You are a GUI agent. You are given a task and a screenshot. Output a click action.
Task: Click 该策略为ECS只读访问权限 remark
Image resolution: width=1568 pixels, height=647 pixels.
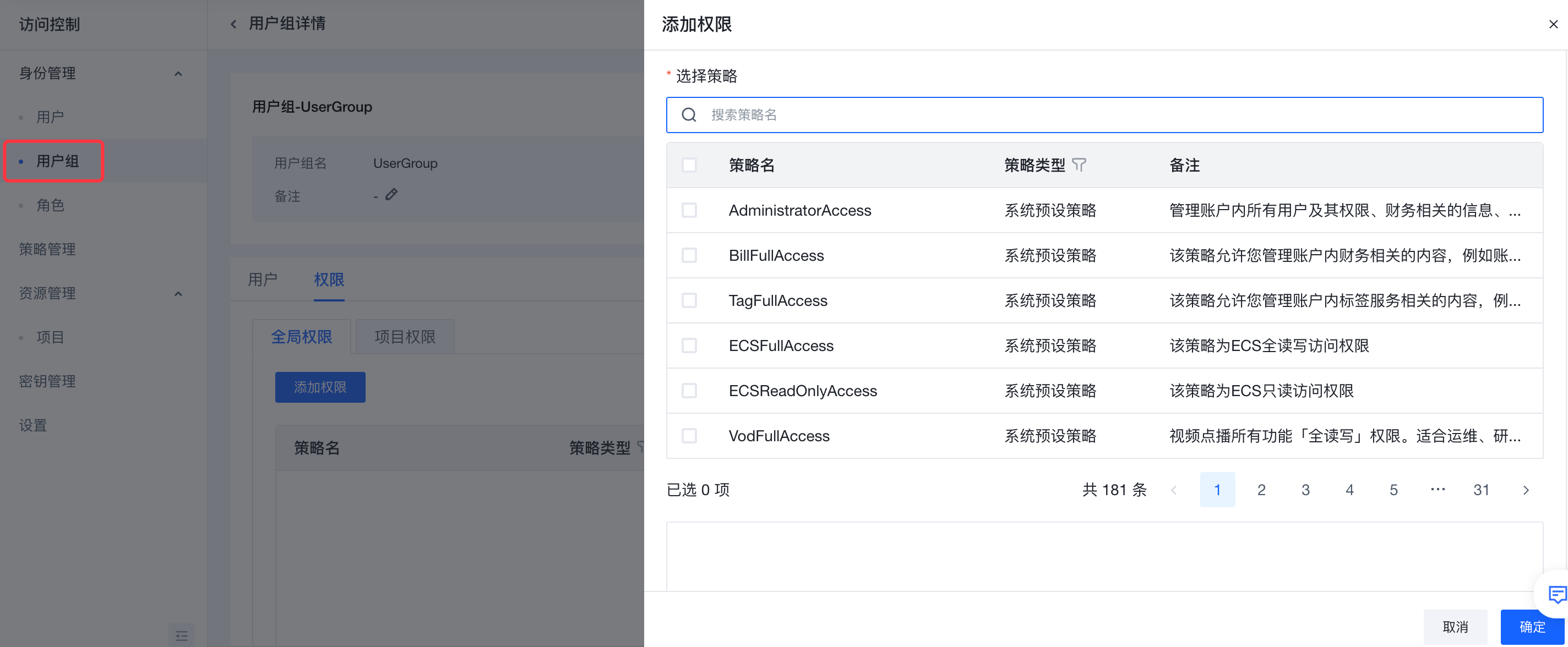click(1261, 391)
